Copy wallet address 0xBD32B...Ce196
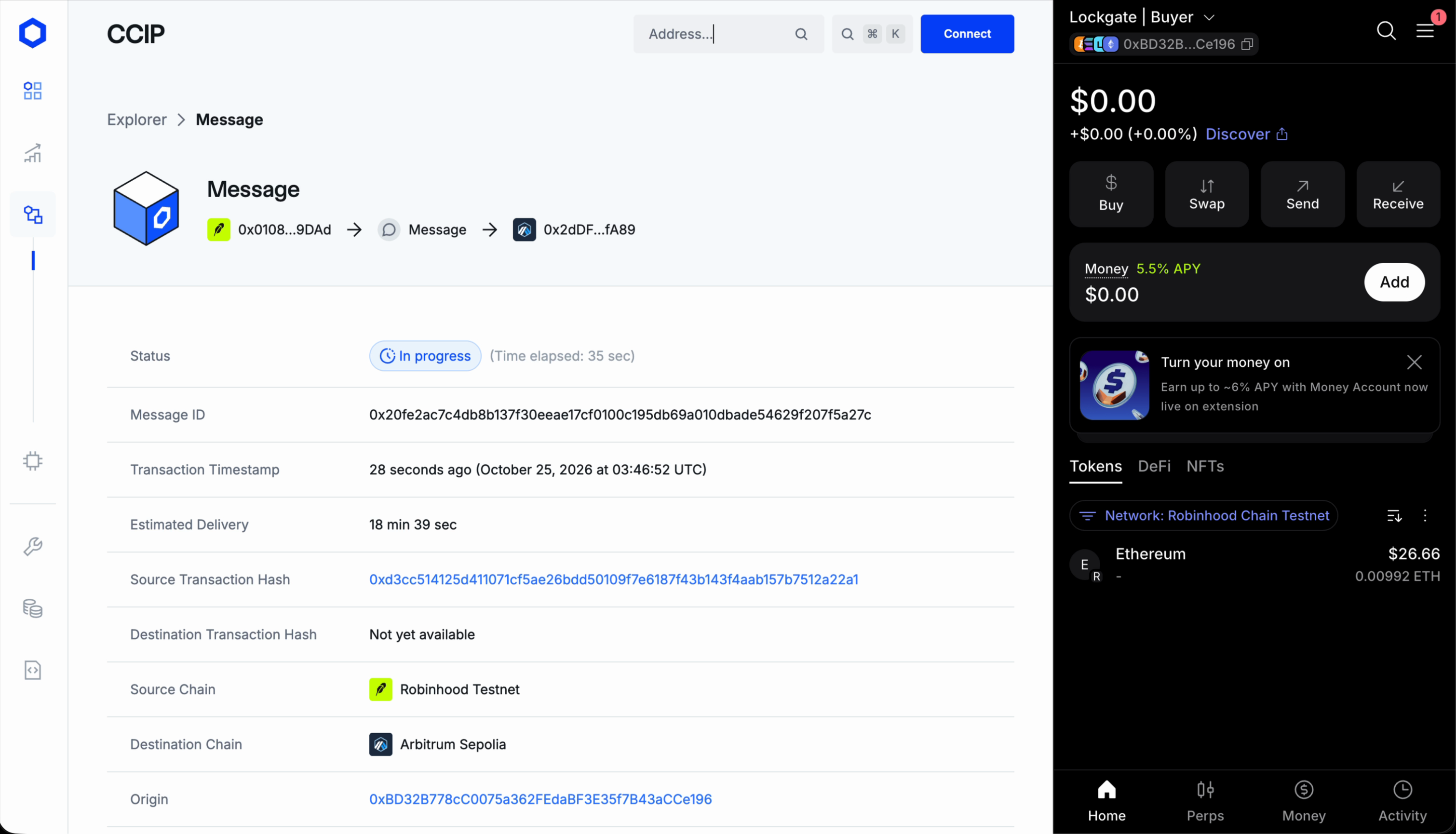The image size is (1456, 834). (x=1247, y=44)
